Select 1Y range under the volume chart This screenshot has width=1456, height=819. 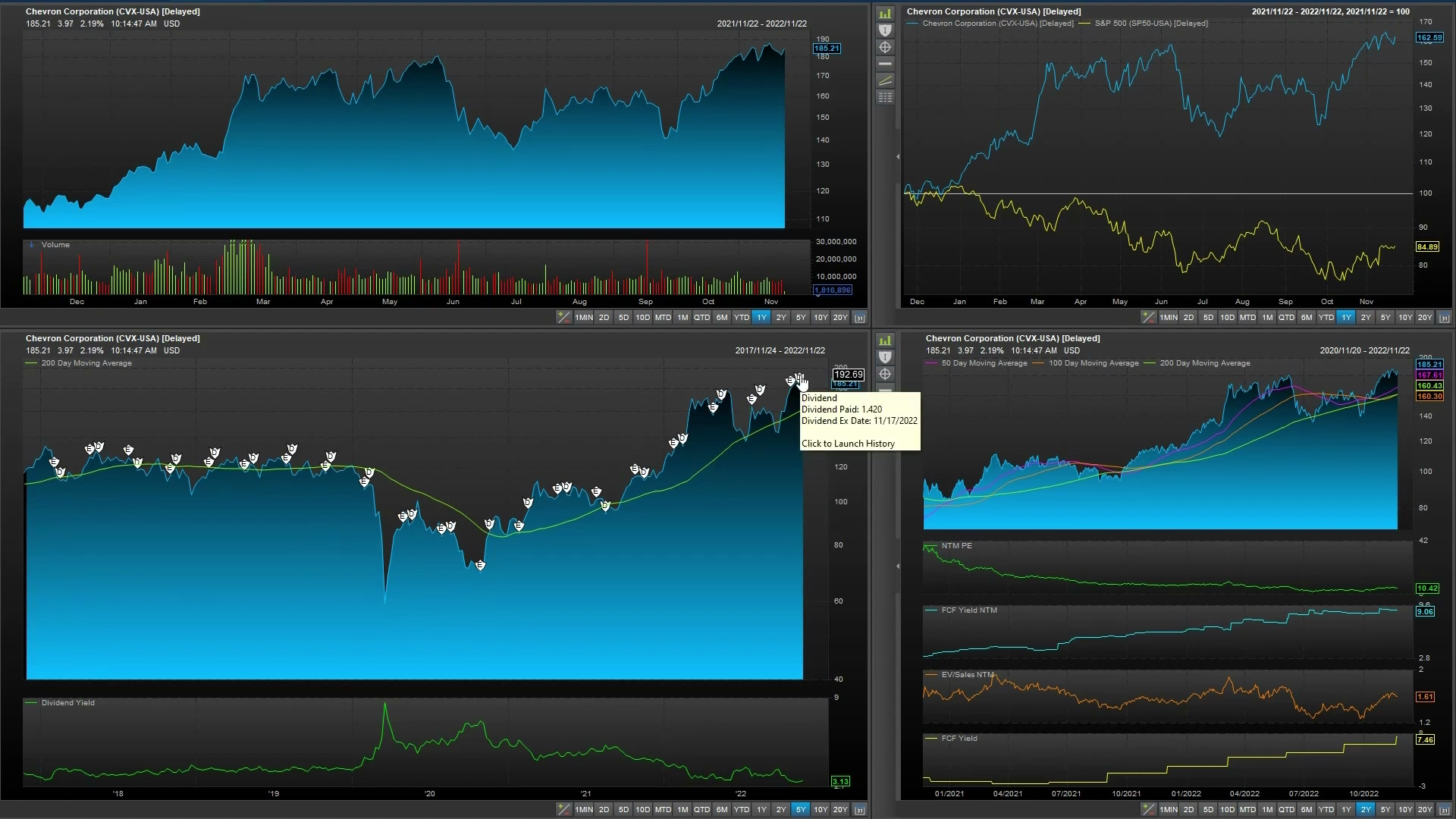tap(761, 318)
